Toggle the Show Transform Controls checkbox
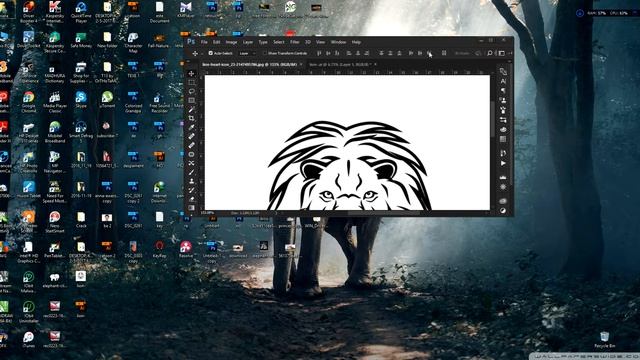 [x=264, y=53]
